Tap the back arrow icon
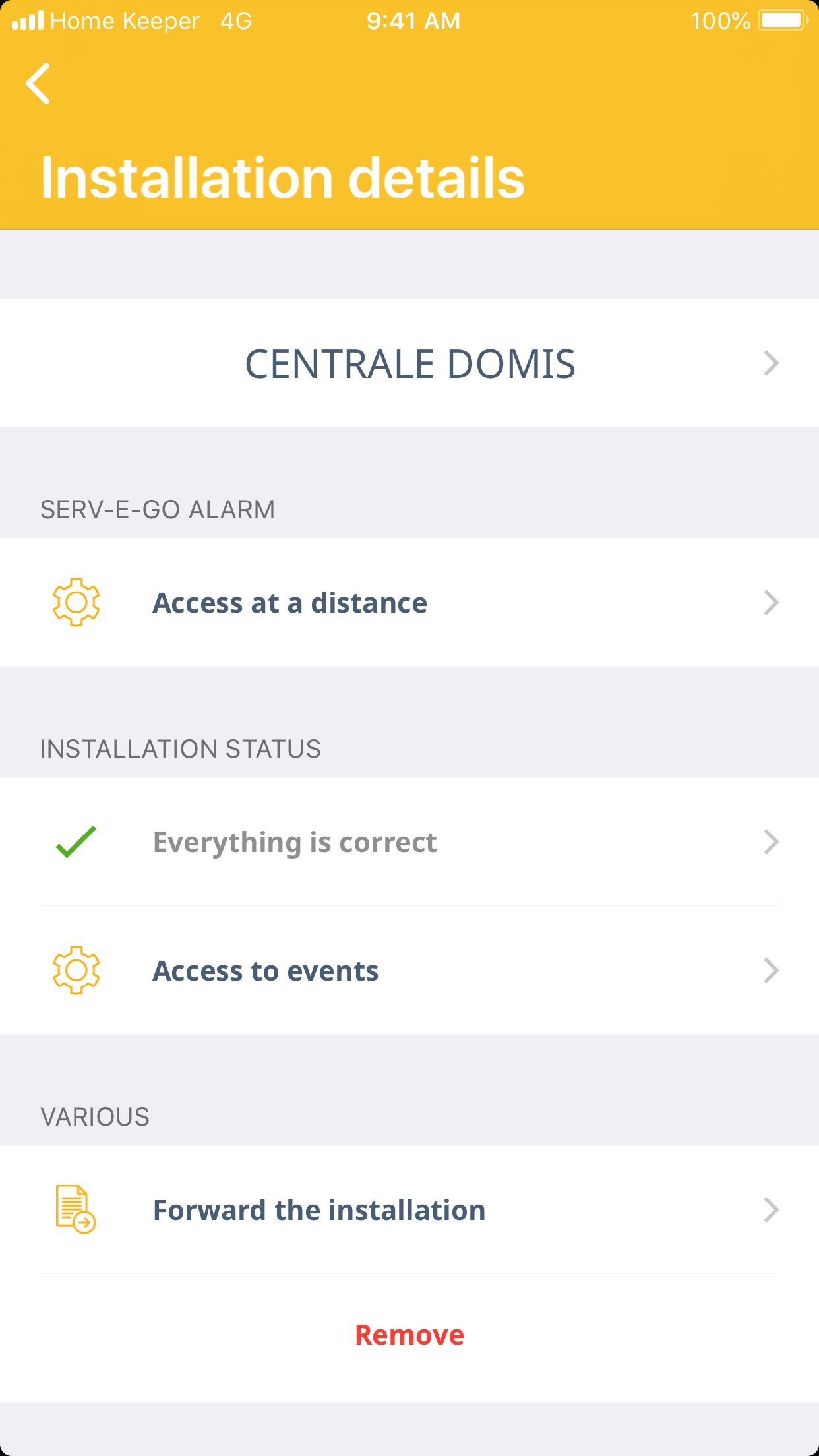The image size is (819, 1456). tap(38, 84)
